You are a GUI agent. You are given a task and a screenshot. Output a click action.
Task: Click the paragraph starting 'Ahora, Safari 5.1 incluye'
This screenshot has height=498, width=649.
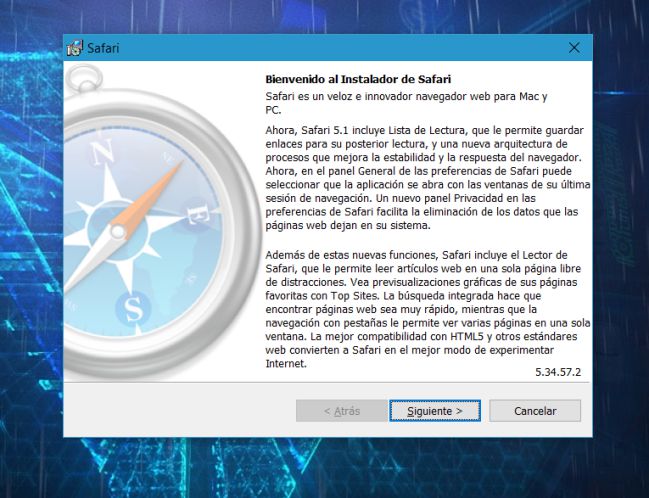pyautogui.click(x=428, y=178)
